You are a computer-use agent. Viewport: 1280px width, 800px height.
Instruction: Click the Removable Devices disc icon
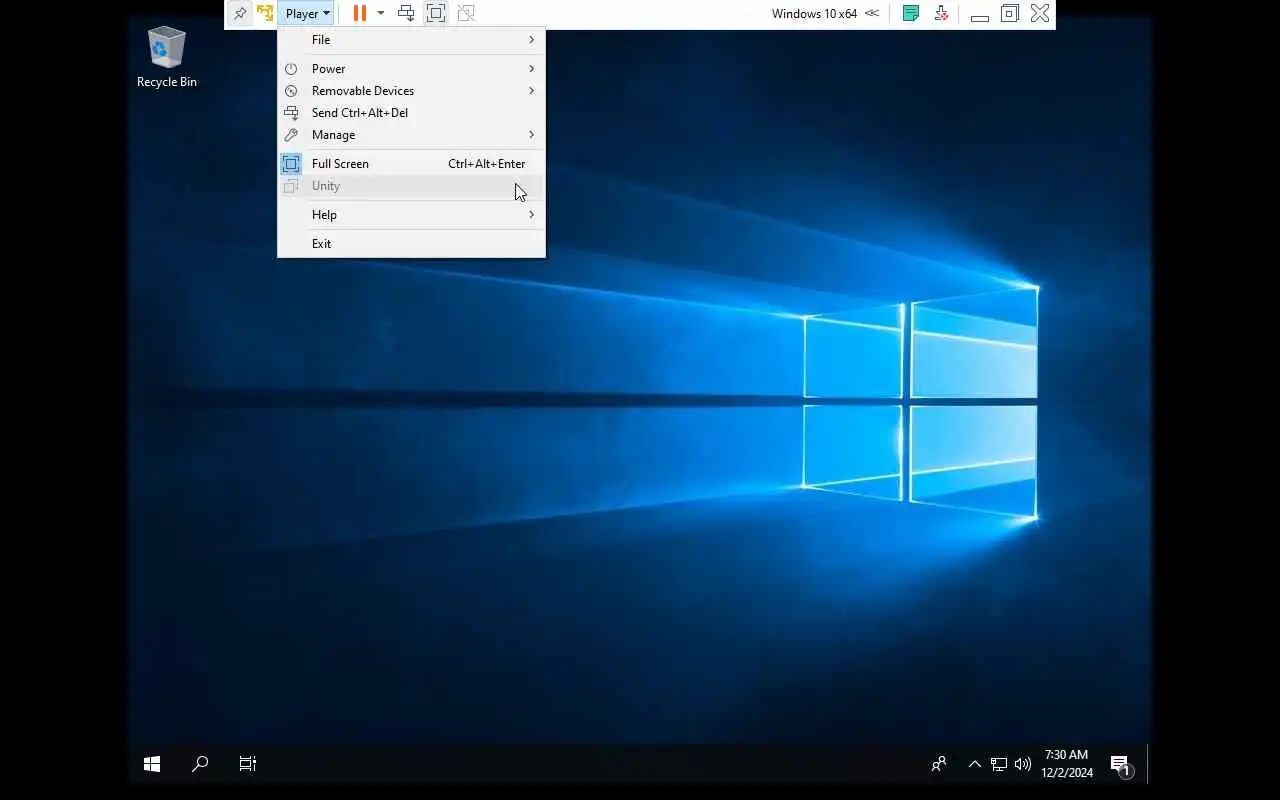coord(291,91)
